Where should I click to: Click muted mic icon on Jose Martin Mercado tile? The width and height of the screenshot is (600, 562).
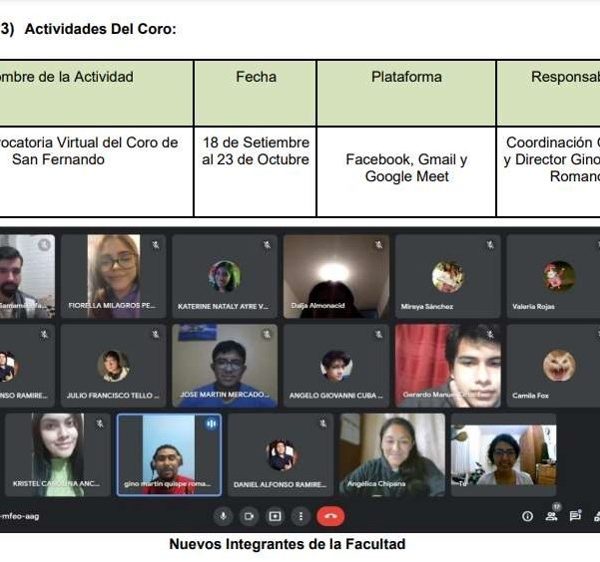pyautogui.click(x=267, y=335)
